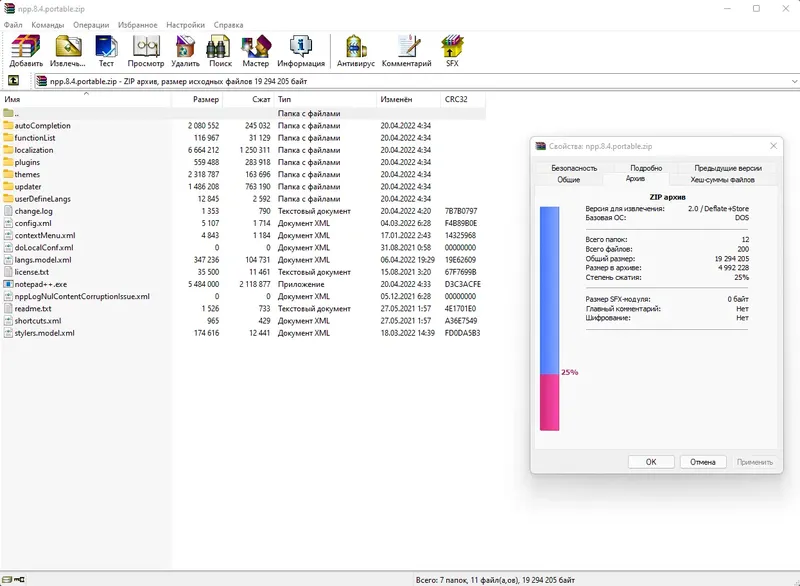Select the config.xml file icon
Image resolution: width=800 pixels, height=586 pixels.
tap(8, 223)
